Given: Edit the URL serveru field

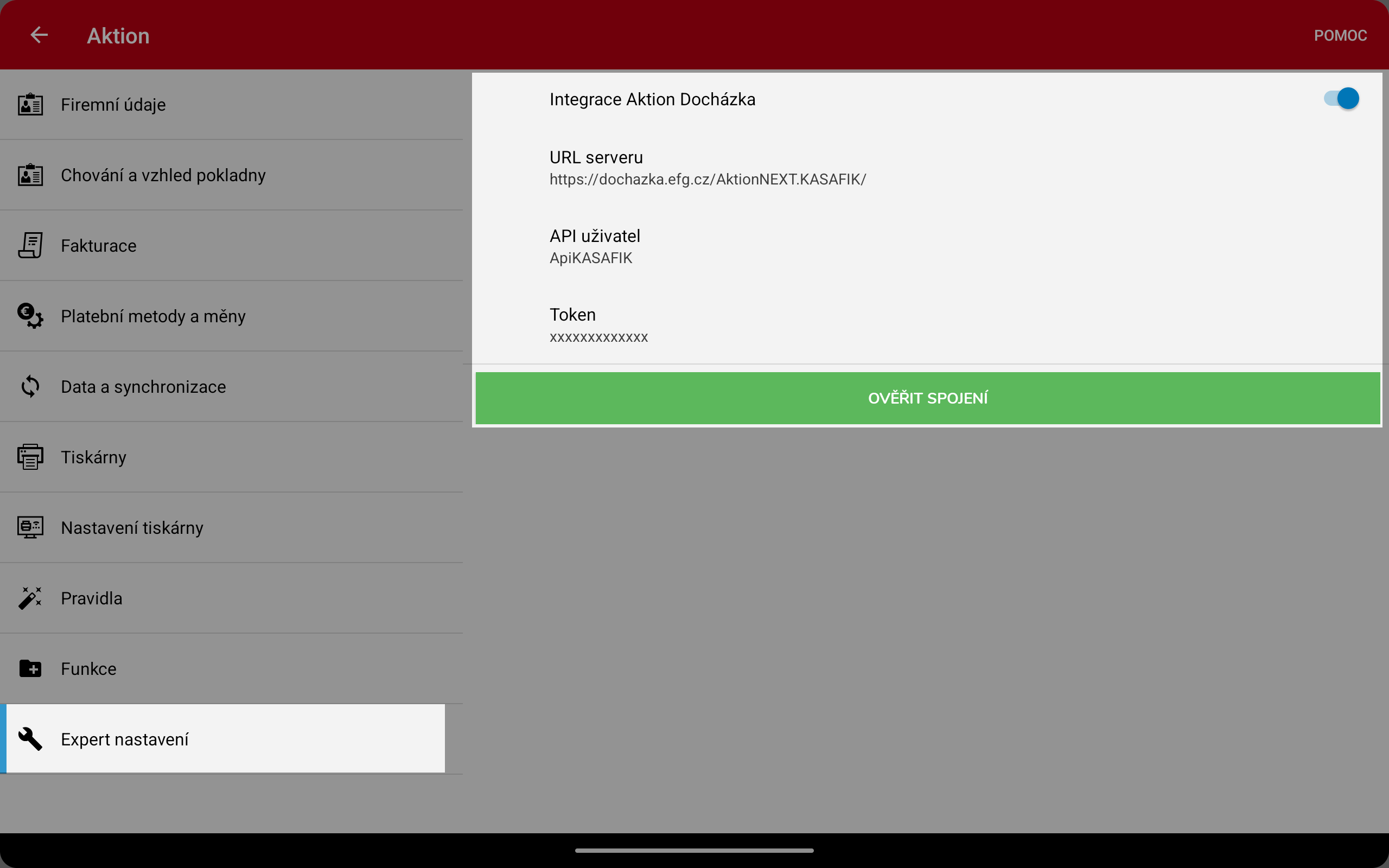Looking at the screenshot, I should click(x=926, y=168).
